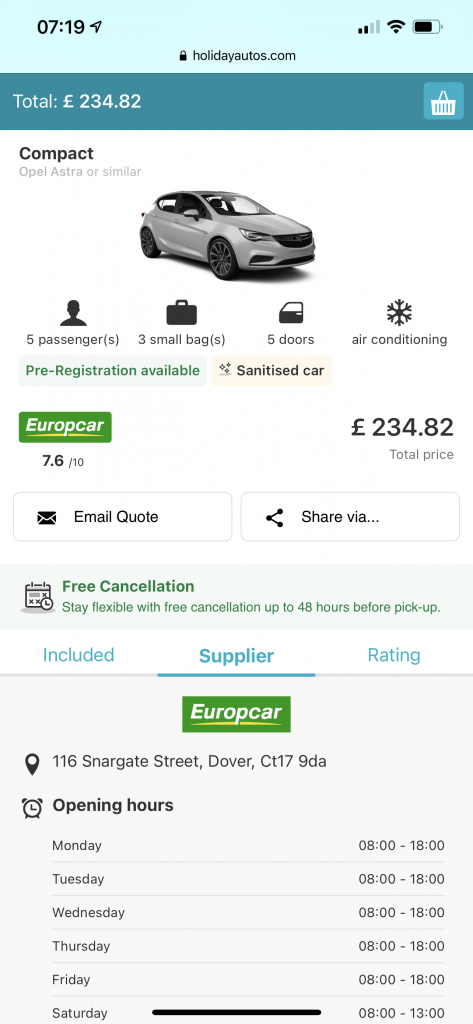Tap the air conditioning snowflake icon

click(x=399, y=313)
